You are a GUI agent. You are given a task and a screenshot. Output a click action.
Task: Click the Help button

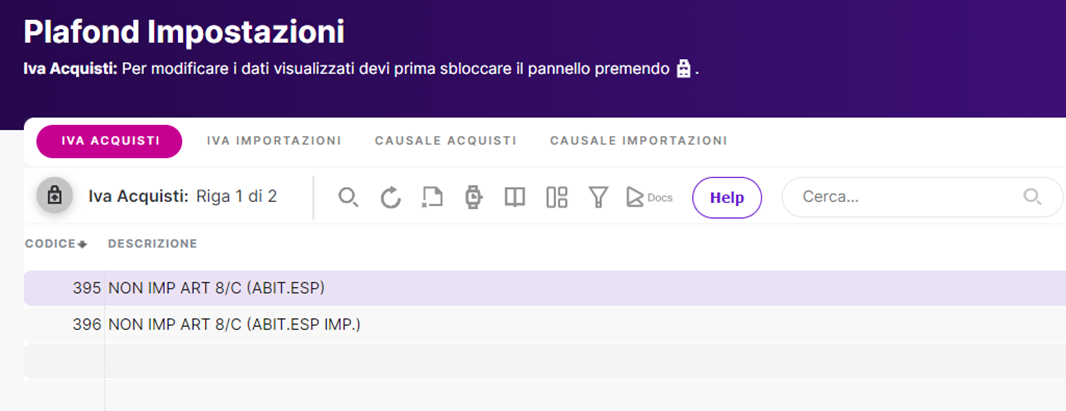tap(727, 198)
